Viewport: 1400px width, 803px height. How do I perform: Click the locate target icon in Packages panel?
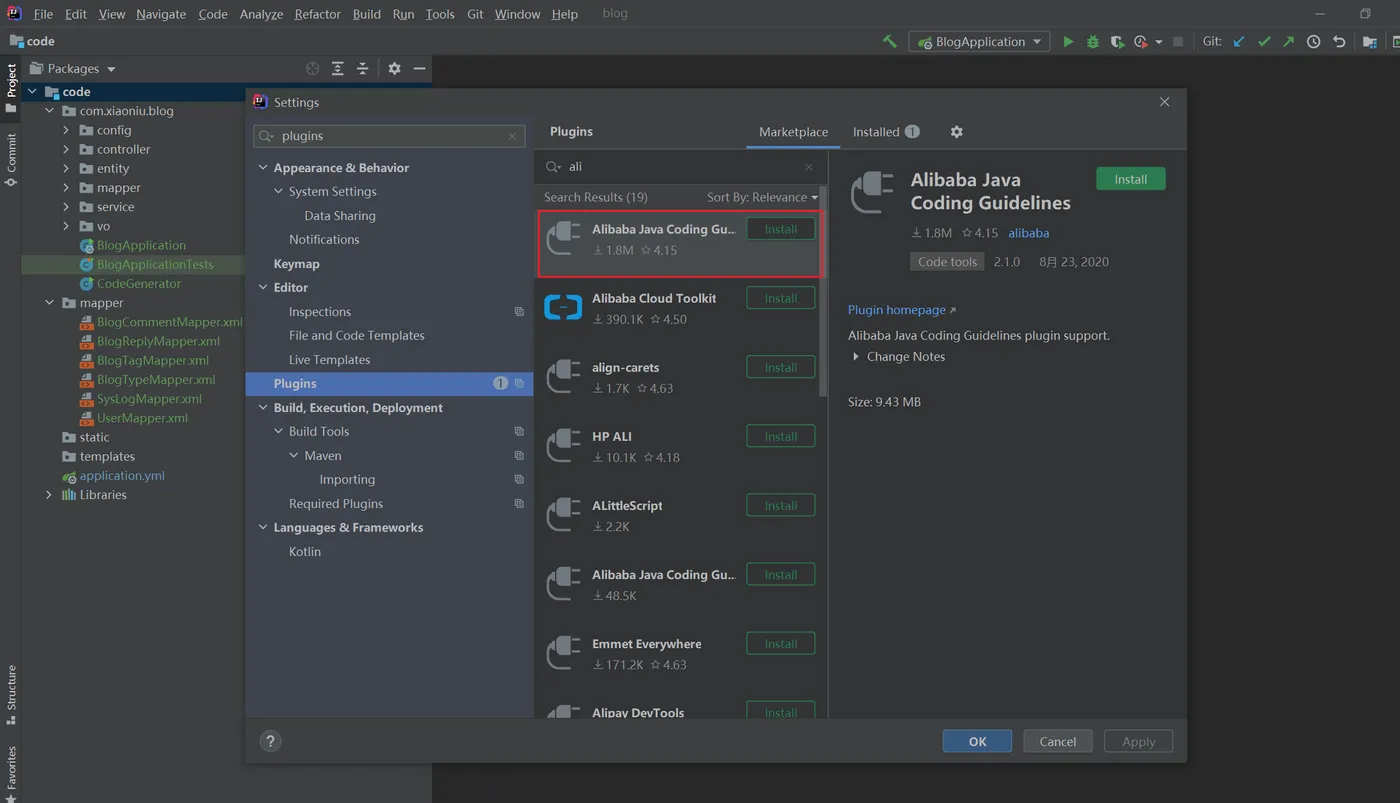click(x=313, y=69)
